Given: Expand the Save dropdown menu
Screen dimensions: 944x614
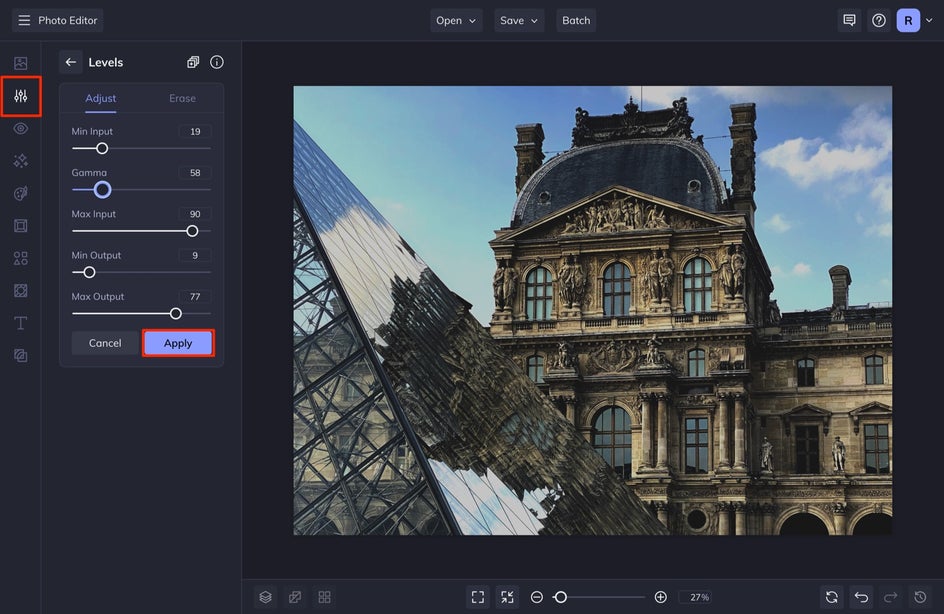Looking at the screenshot, I should [519, 20].
